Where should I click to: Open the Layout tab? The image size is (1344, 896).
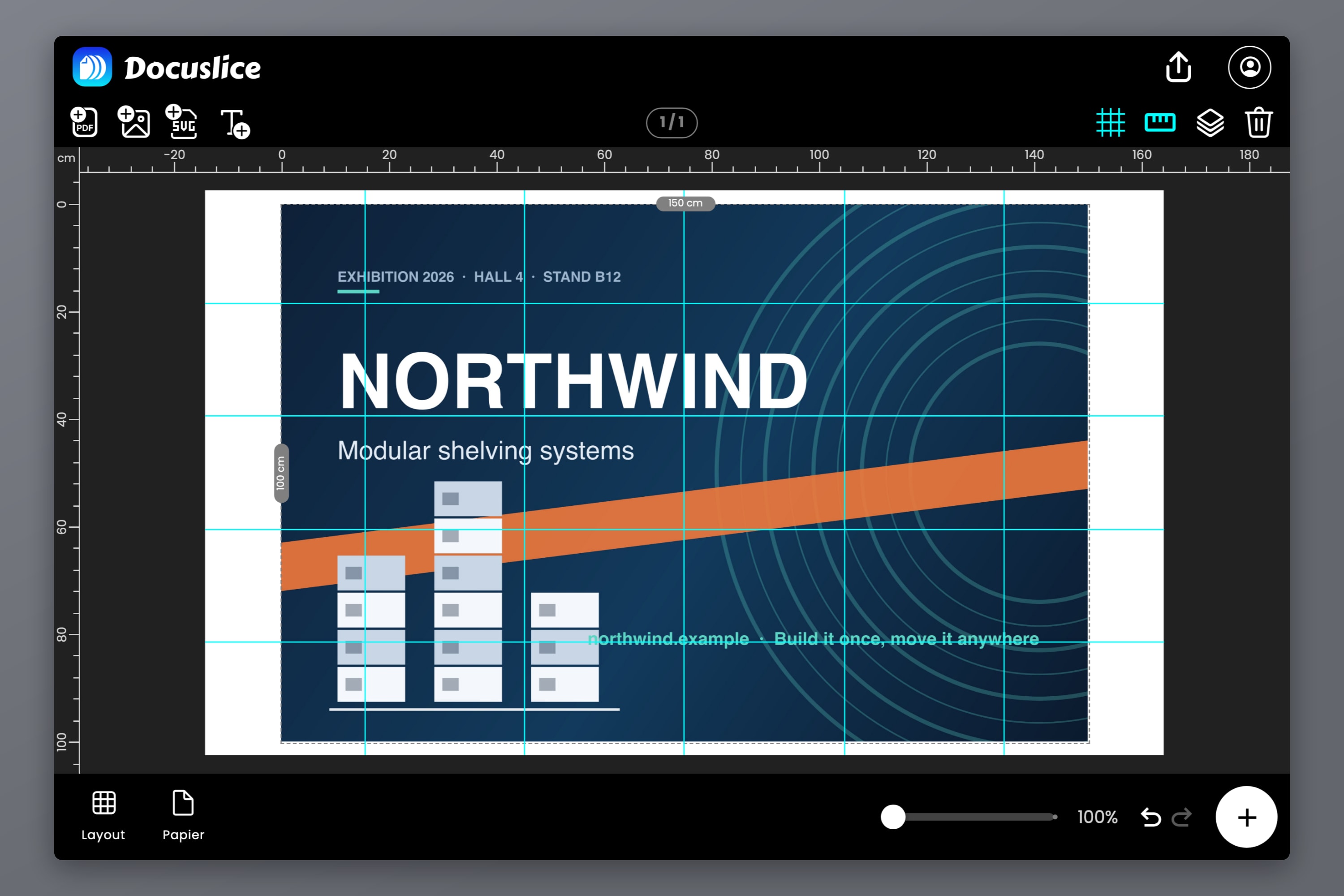coord(103,815)
